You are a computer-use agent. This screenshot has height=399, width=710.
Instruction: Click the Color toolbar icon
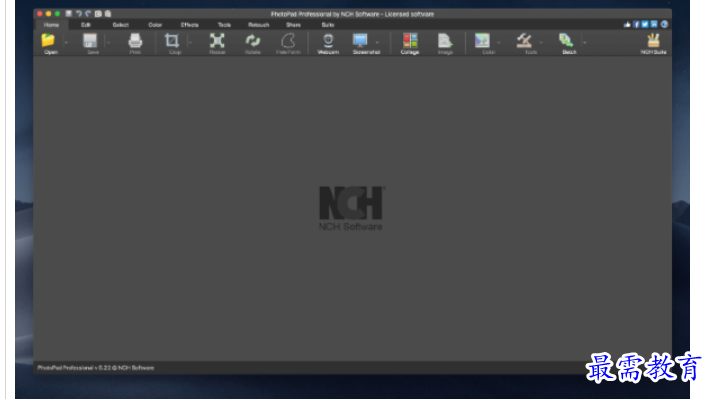tap(482, 41)
